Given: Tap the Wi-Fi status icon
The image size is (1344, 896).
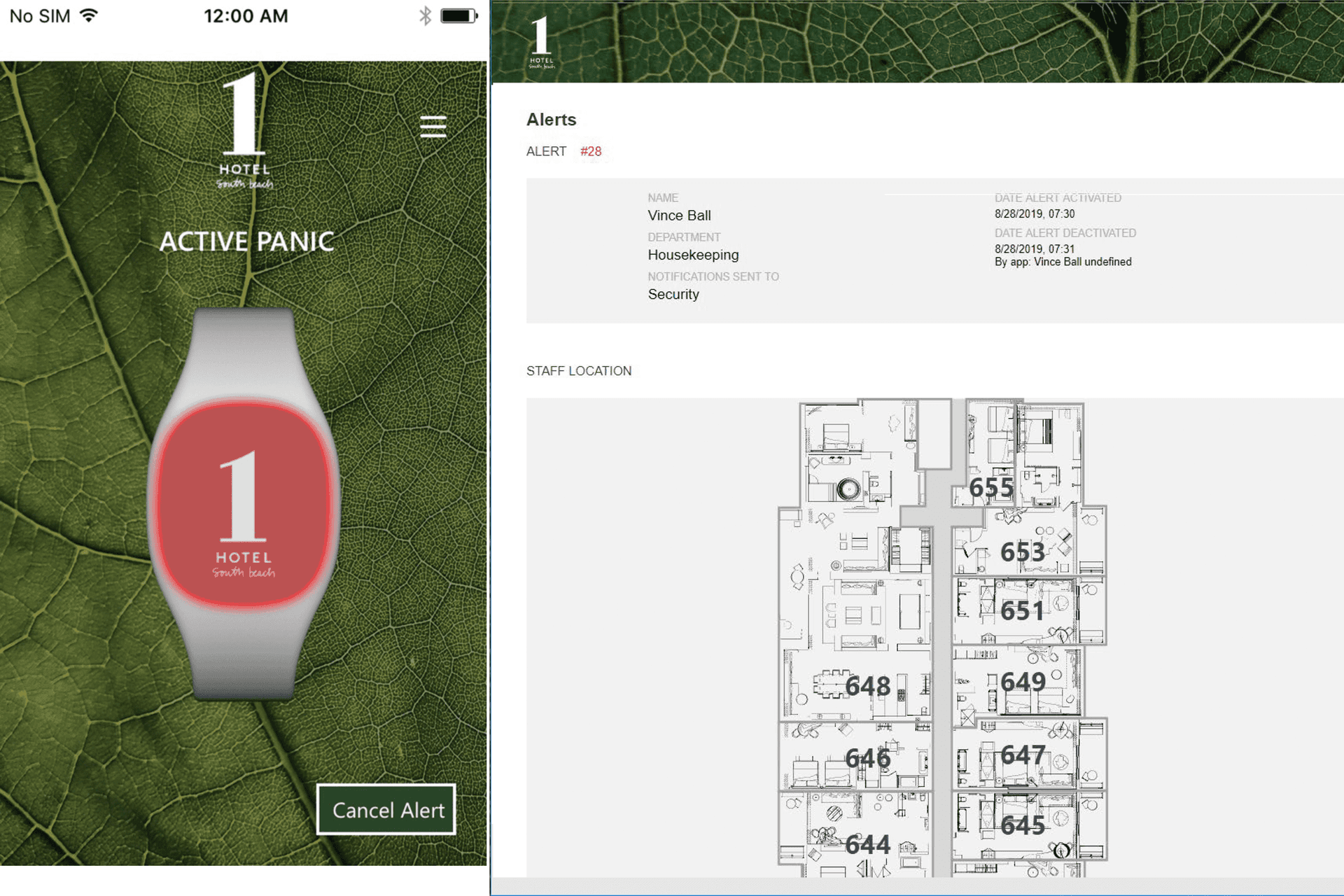Looking at the screenshot, I should (x=88, y=15).
